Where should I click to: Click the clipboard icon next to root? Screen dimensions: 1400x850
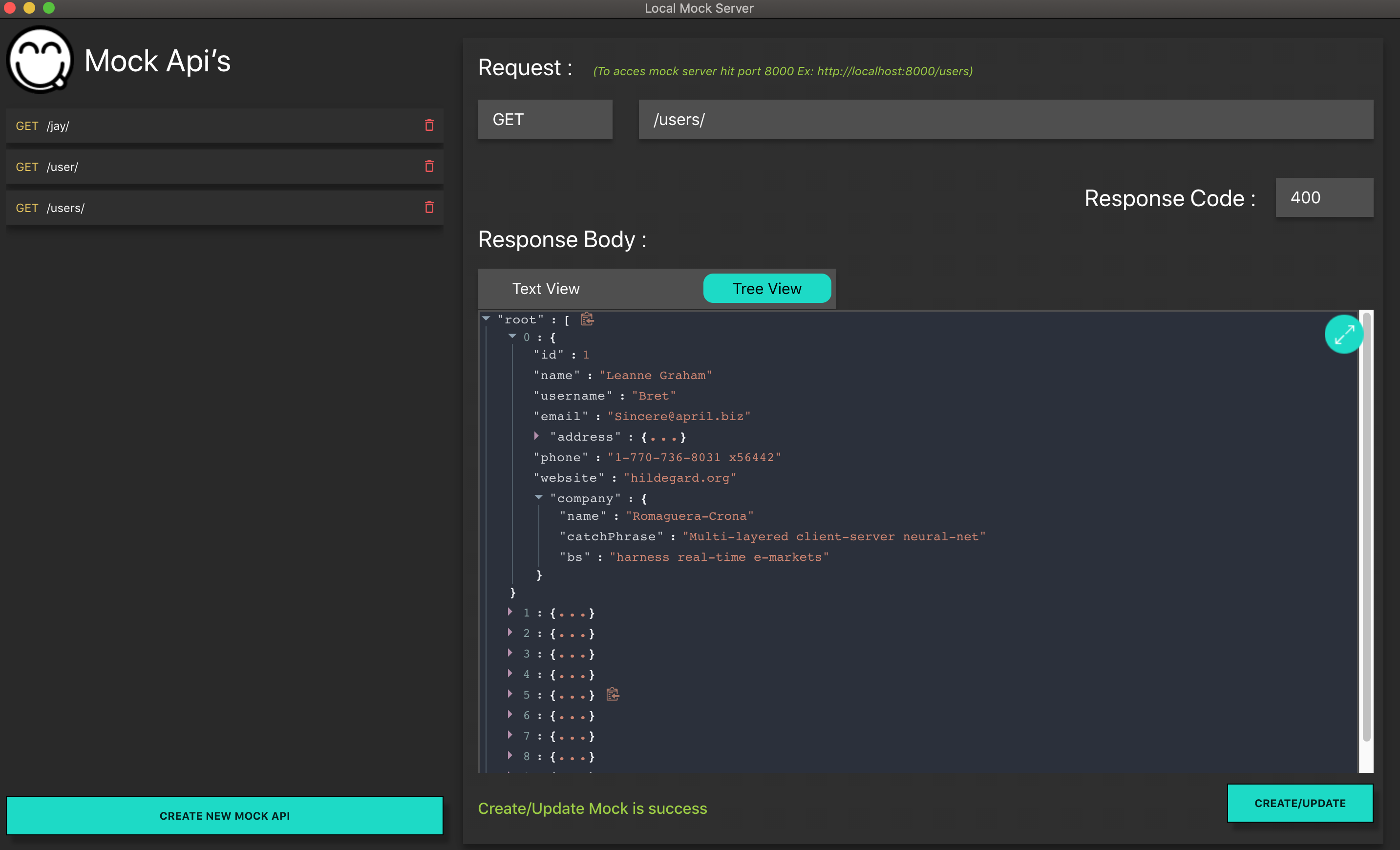pyautogui.click(x=587, y=319)
